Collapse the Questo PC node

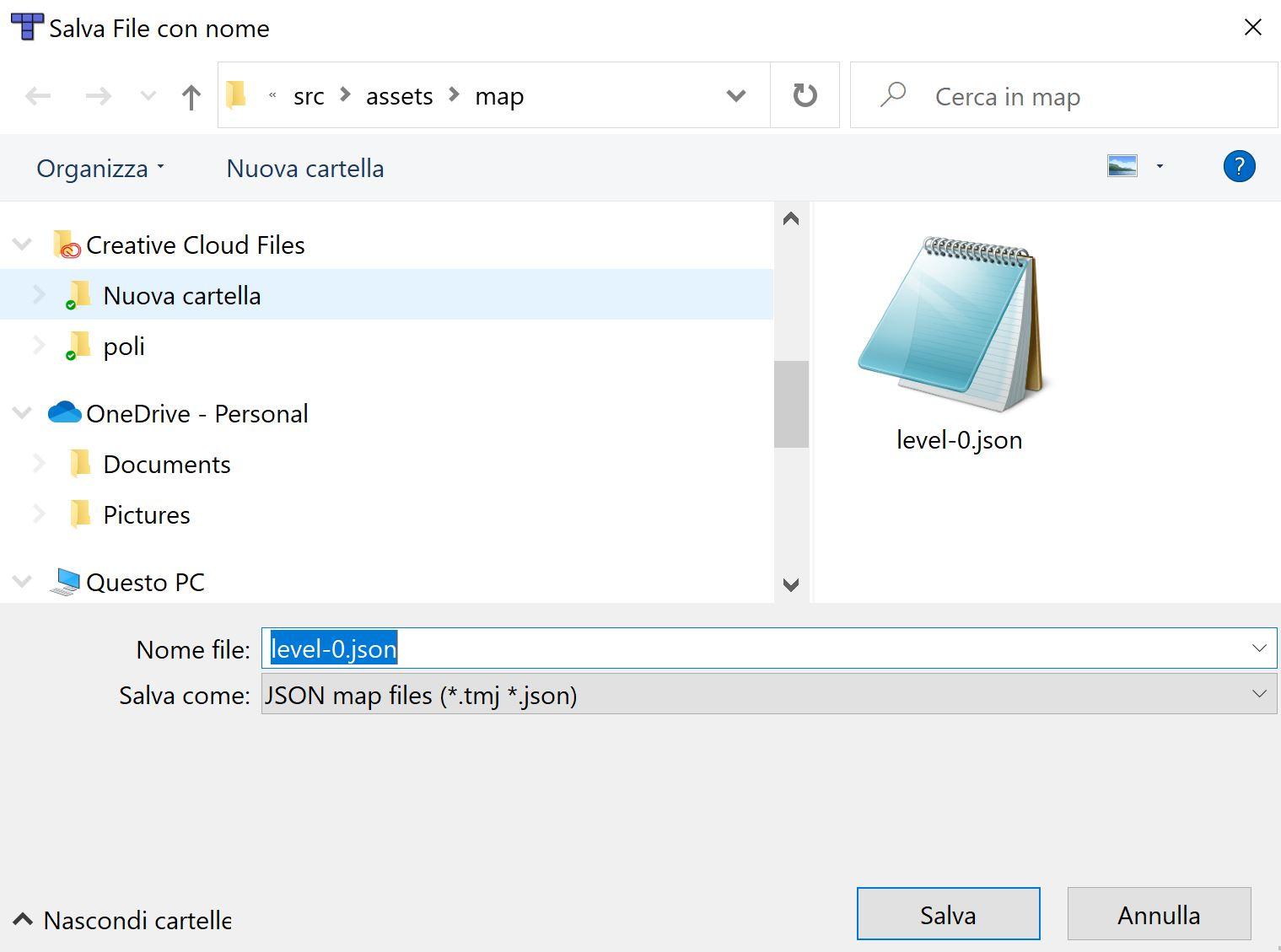click(23, 583)
